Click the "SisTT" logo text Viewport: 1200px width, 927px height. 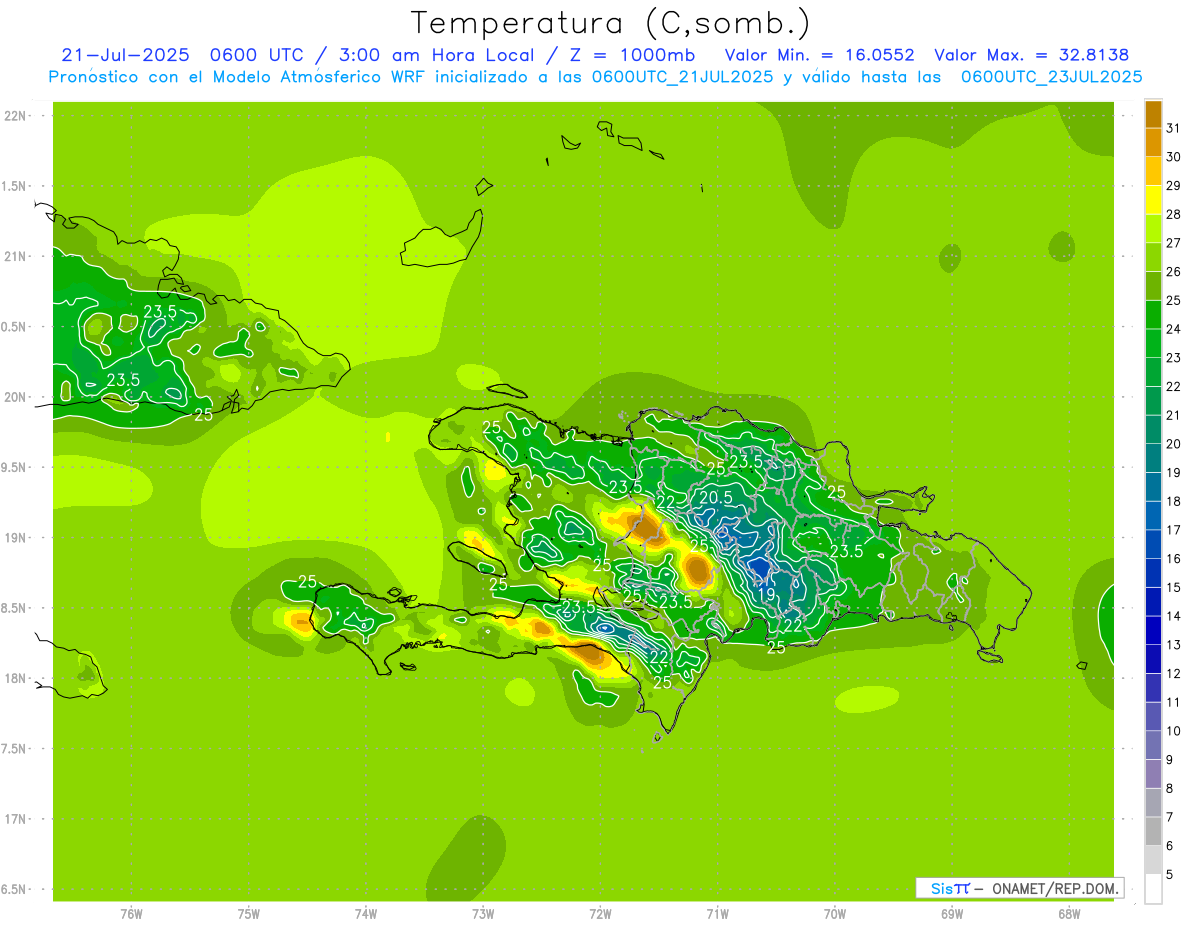pyautogui.click(x=950, y=888)
